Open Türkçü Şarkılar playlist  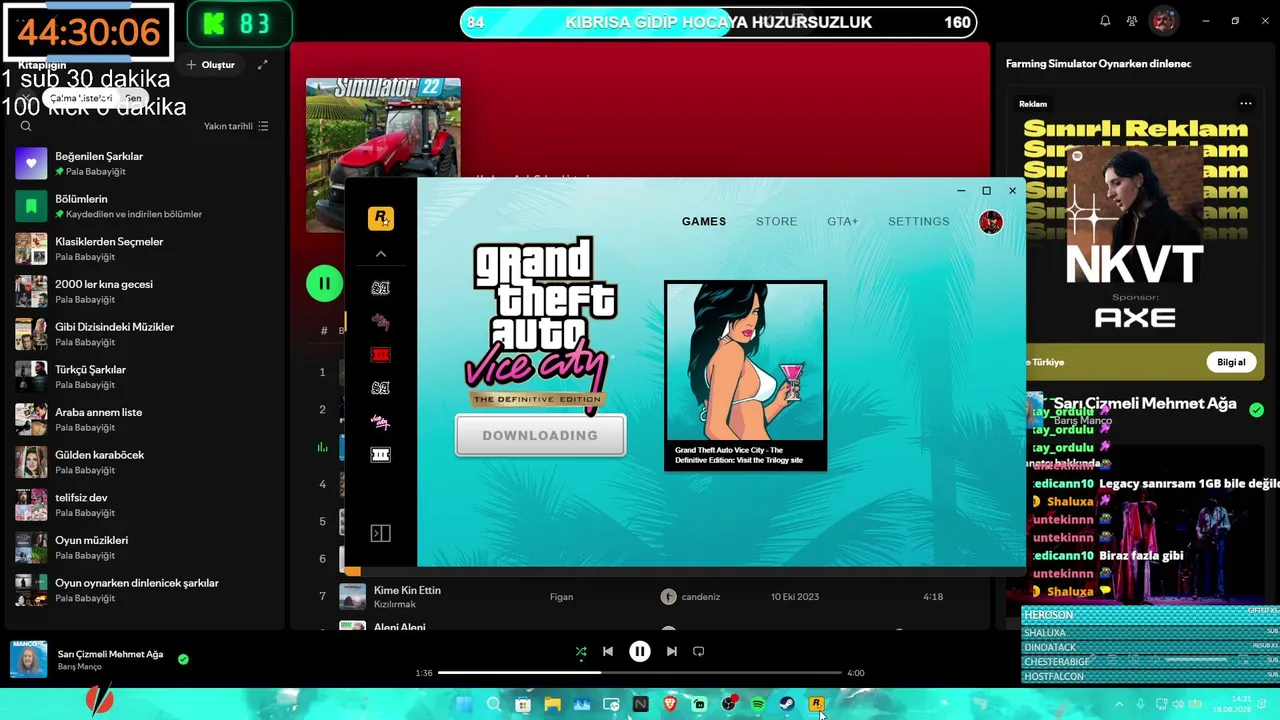tap(143, 377)
